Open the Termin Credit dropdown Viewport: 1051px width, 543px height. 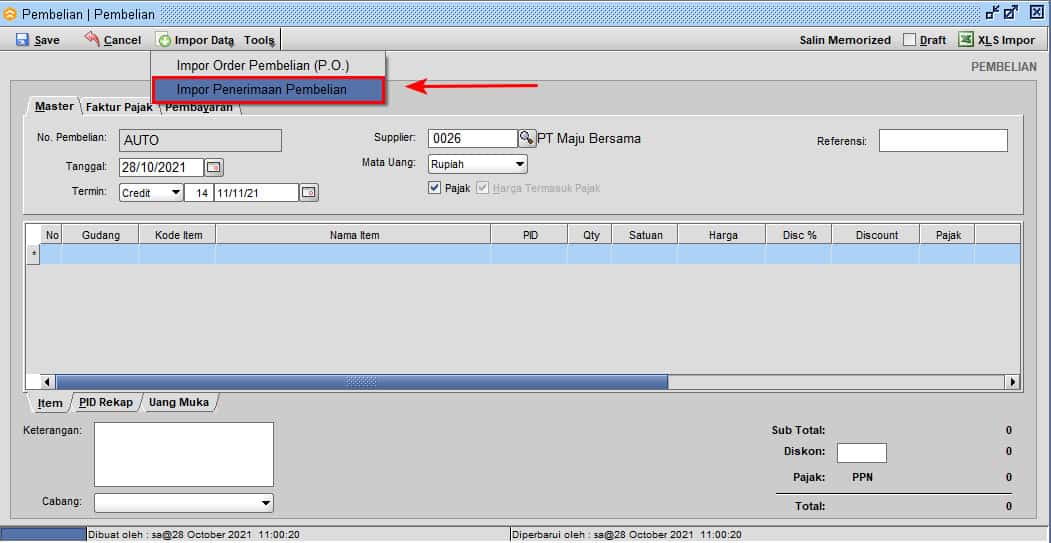pyautogui.click(x=176, y=192)
